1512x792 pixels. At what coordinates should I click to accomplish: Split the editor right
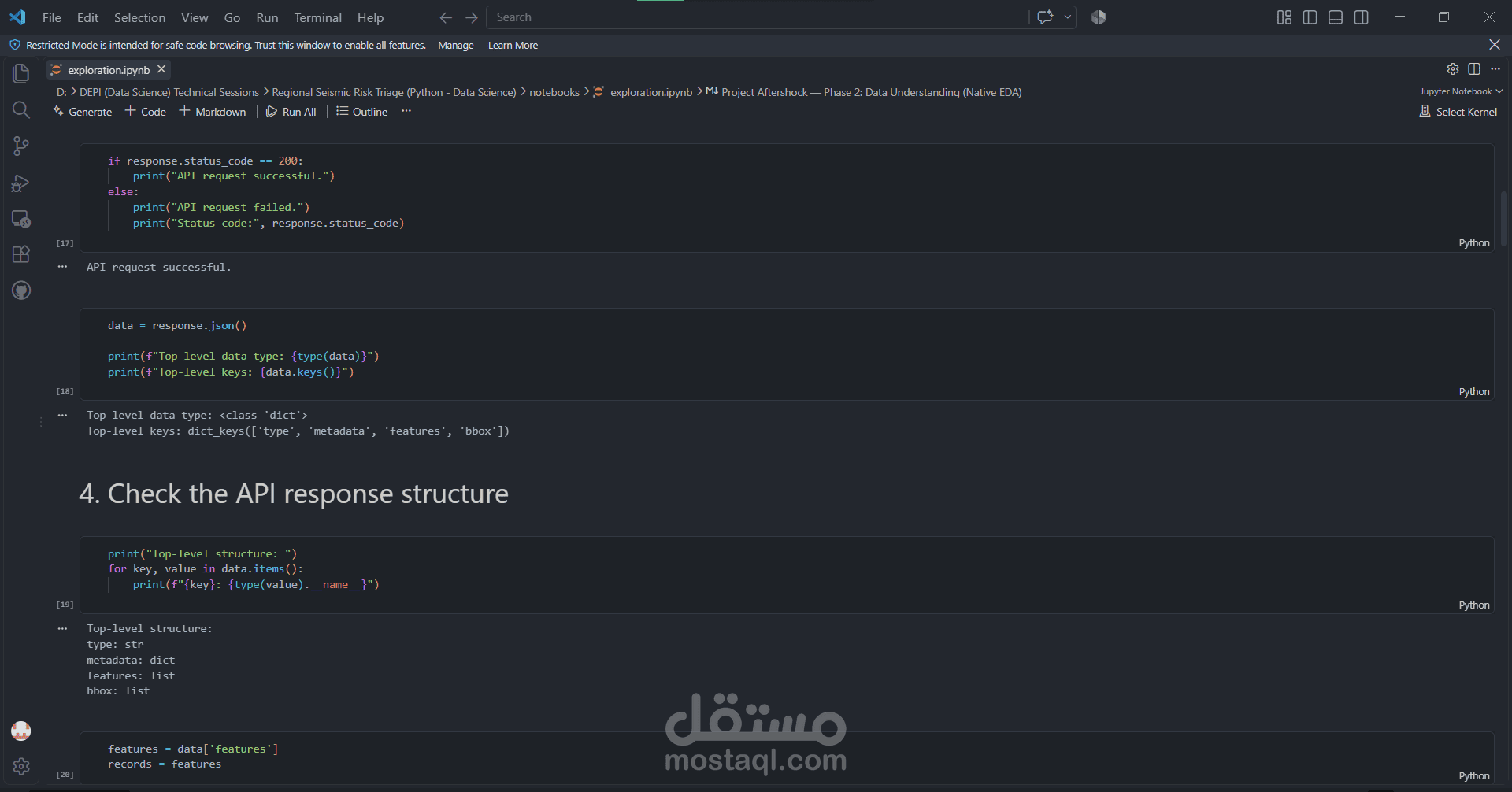pos(1474,69)
